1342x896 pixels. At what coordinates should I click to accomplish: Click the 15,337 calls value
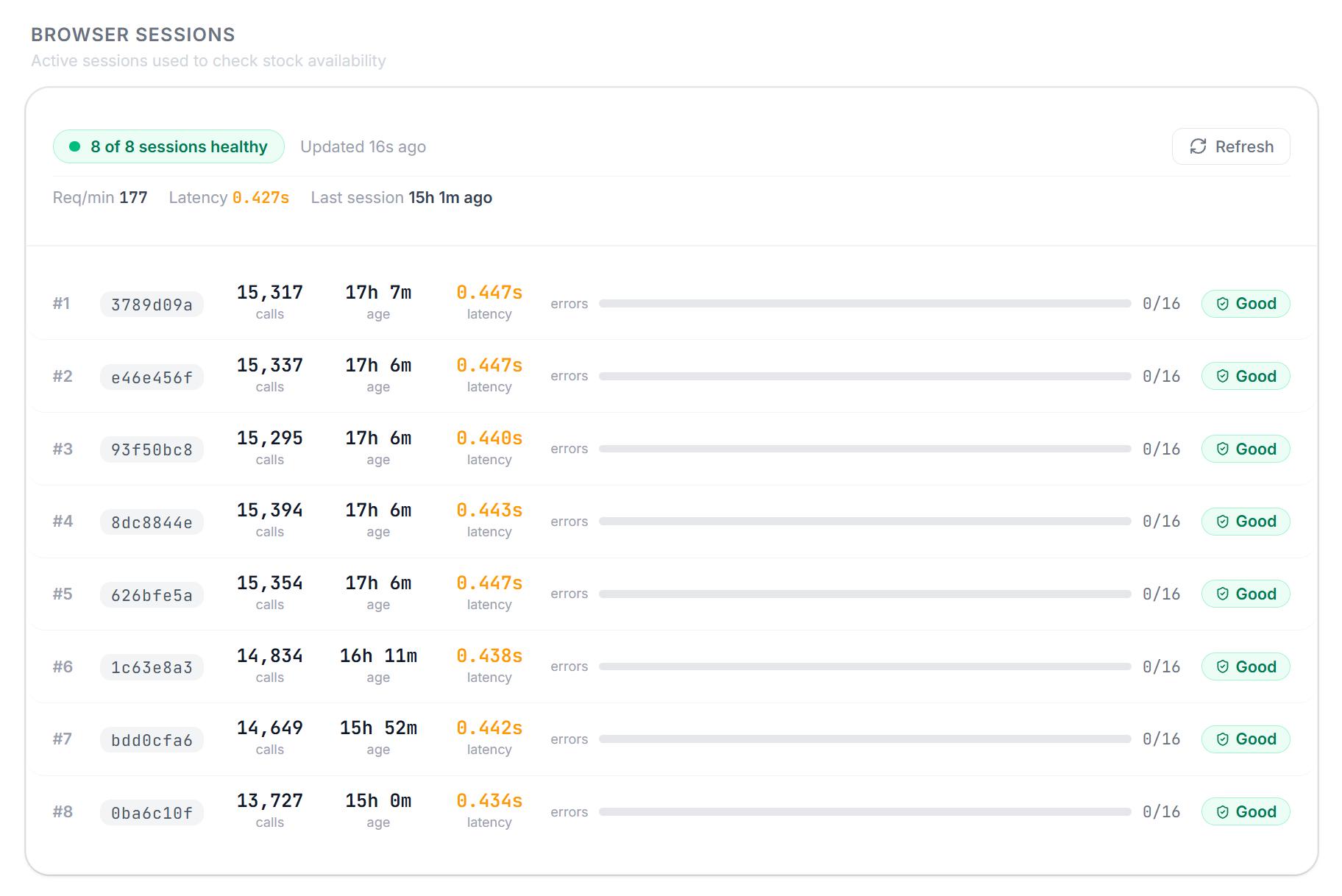270,366
